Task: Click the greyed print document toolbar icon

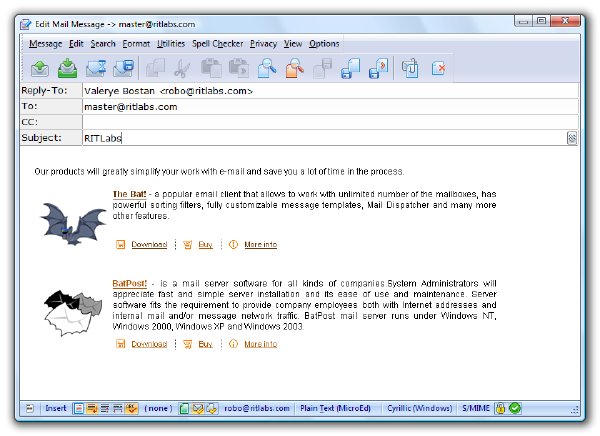Action: pos(322,68)
